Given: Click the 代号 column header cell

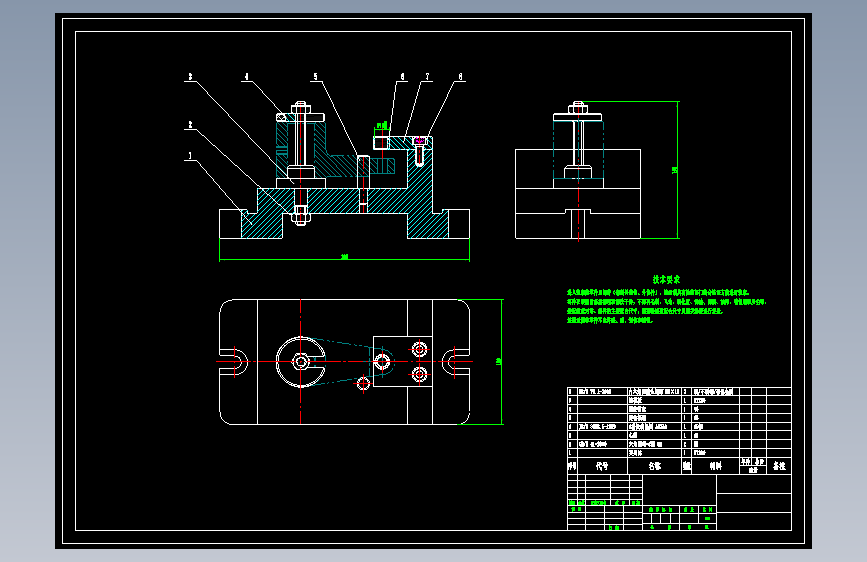Looking at the screenshot, I should click(x=602, y=466).
